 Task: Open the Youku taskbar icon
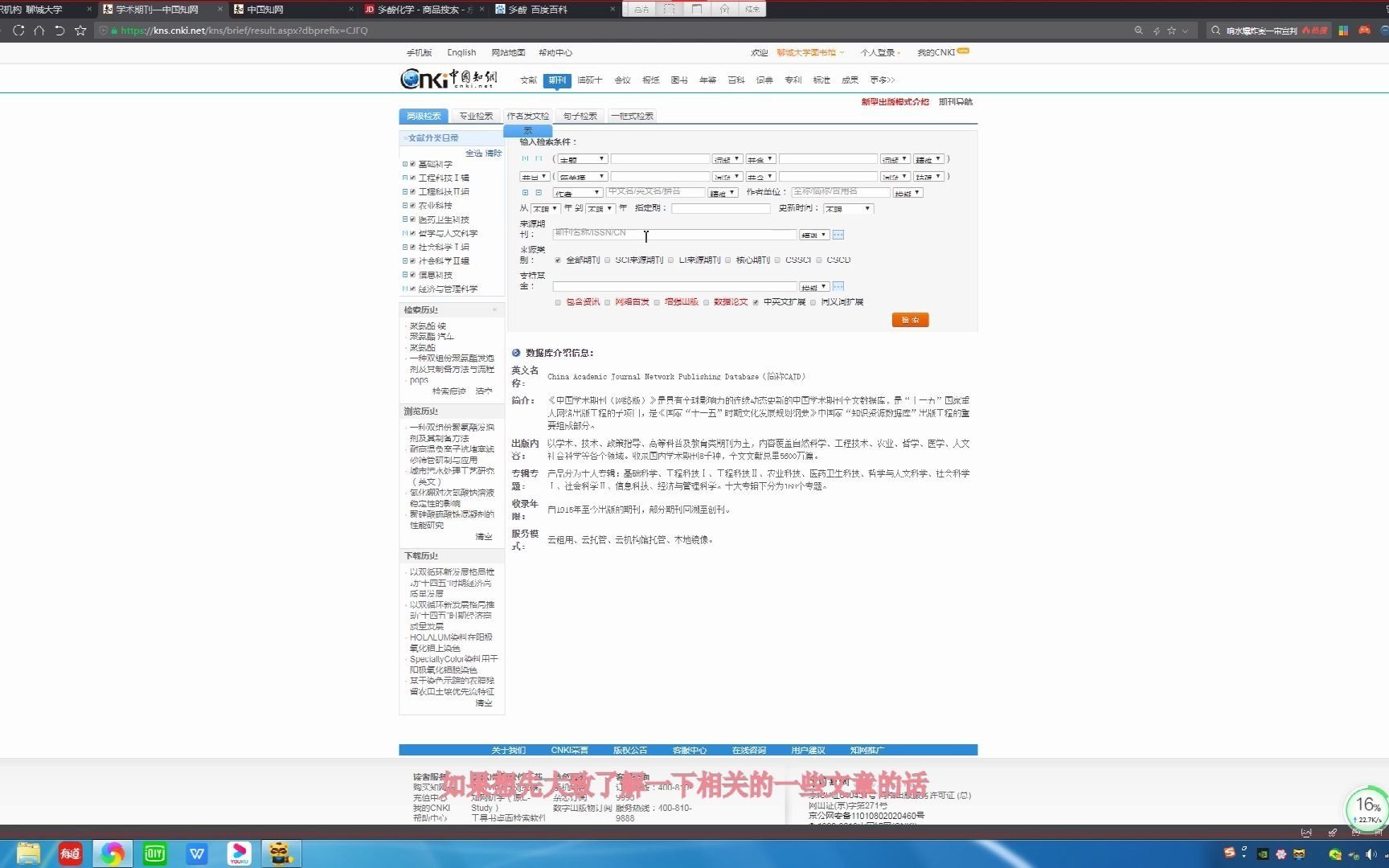click(239, 853)
